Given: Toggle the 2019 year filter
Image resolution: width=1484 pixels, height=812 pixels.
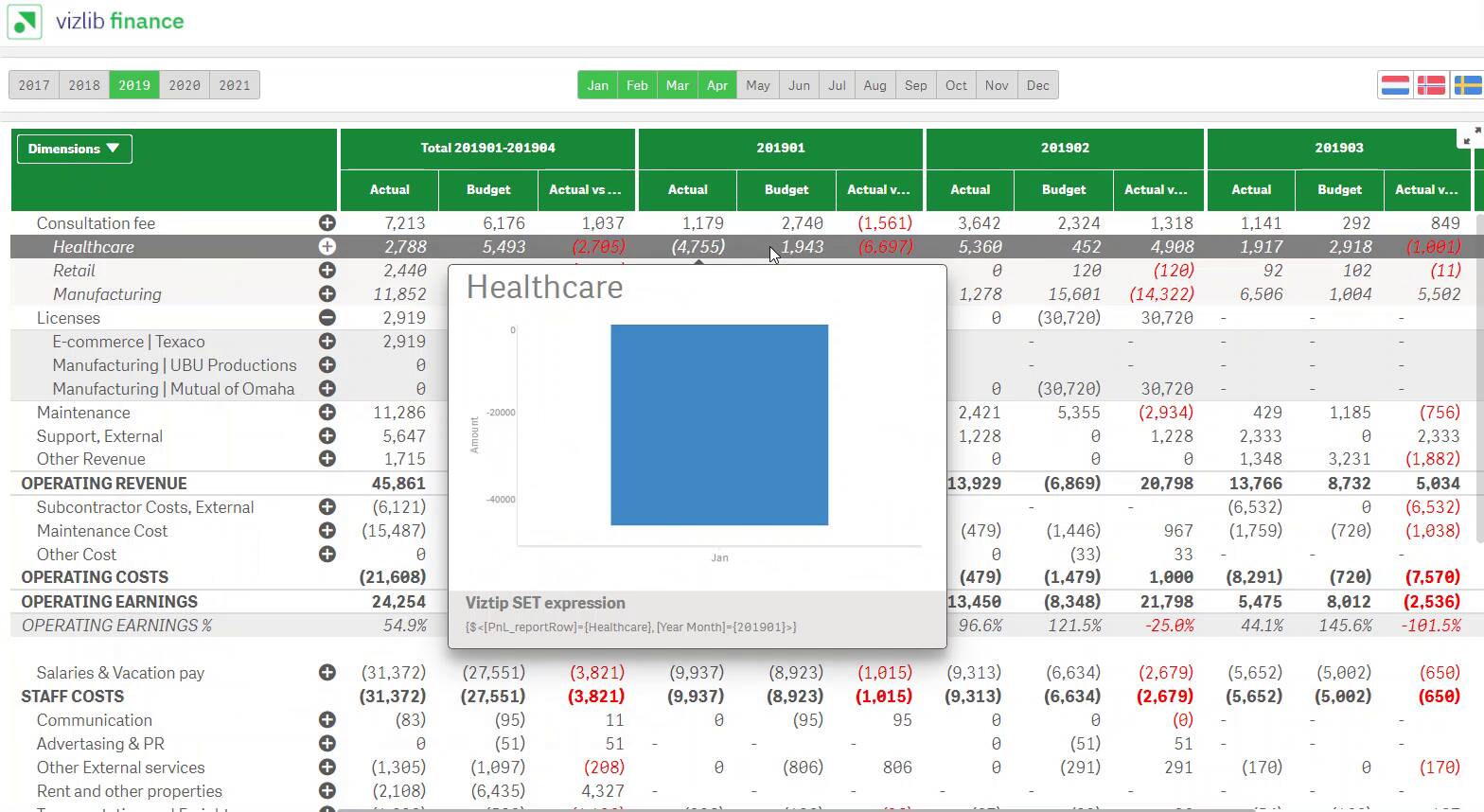Looking at the screenshot, I should point(134,85).
